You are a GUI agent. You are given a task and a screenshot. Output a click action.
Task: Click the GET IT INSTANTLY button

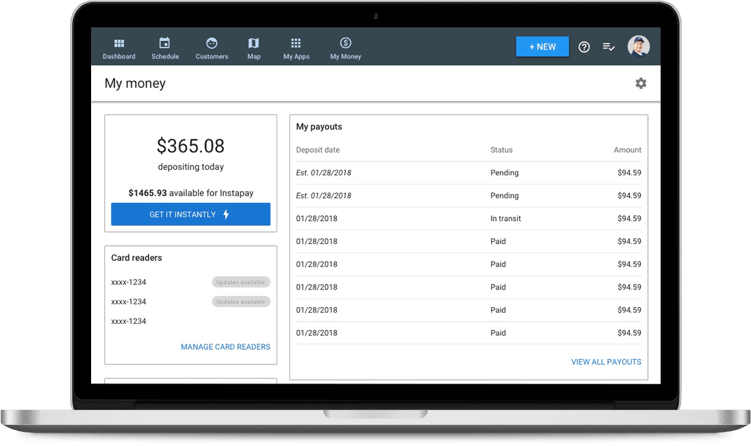tap(191, 214)
